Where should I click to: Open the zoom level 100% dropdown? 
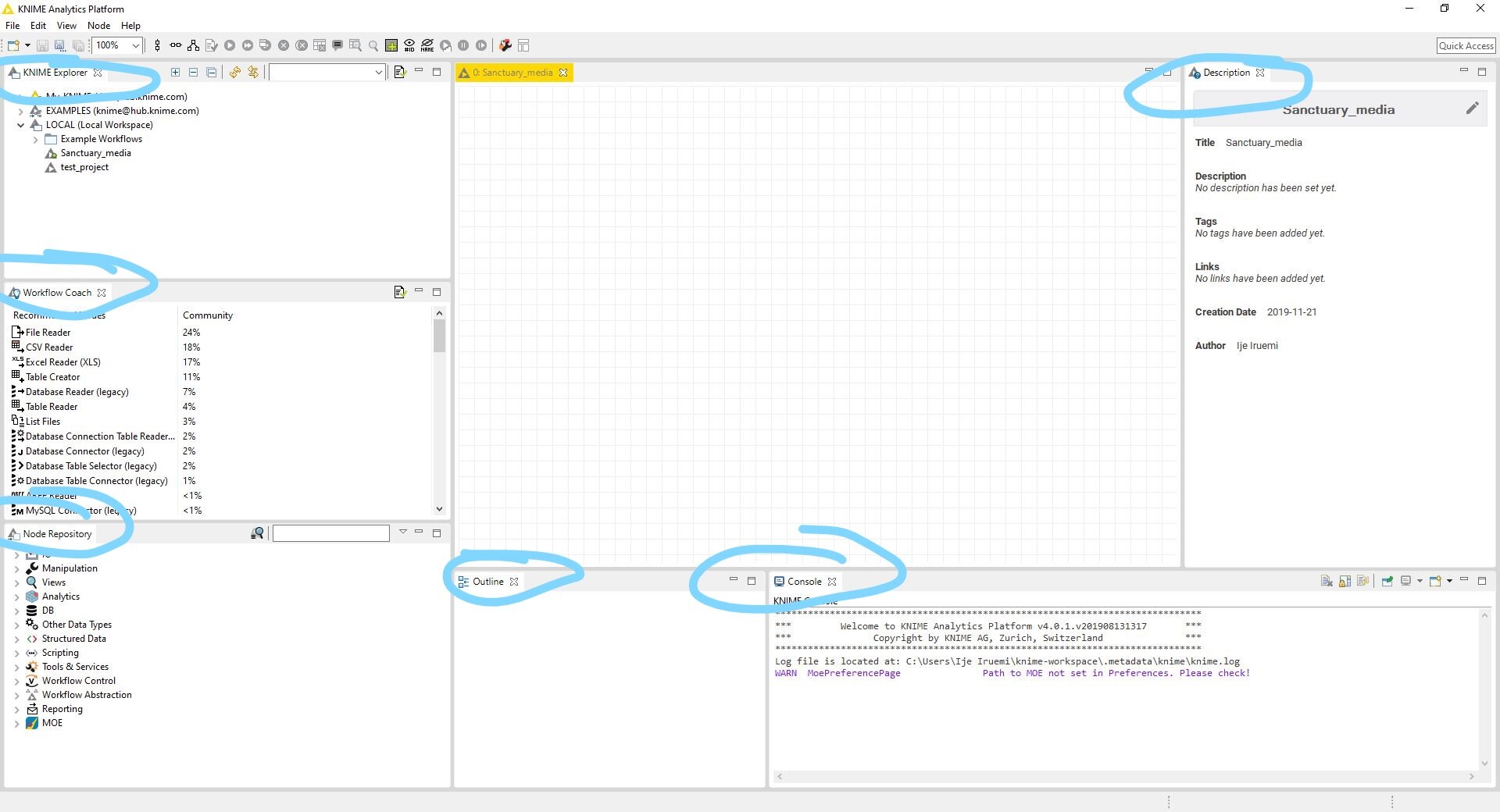135,45
